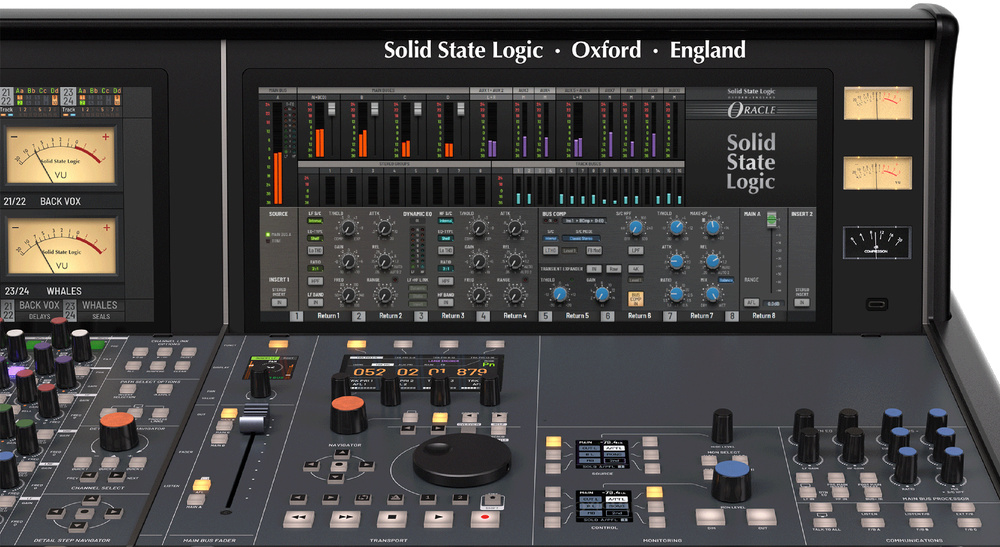Click the Bus Comp S/C HPF knob
Viewport: 1000px width, 547px height.
coord(636,228)
